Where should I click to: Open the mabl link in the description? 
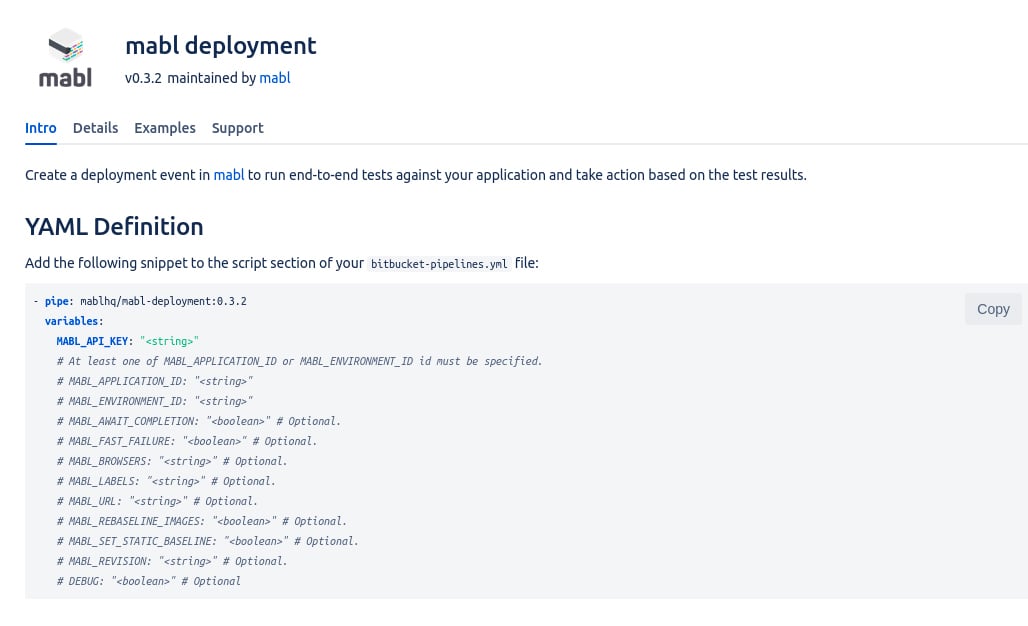229,175
